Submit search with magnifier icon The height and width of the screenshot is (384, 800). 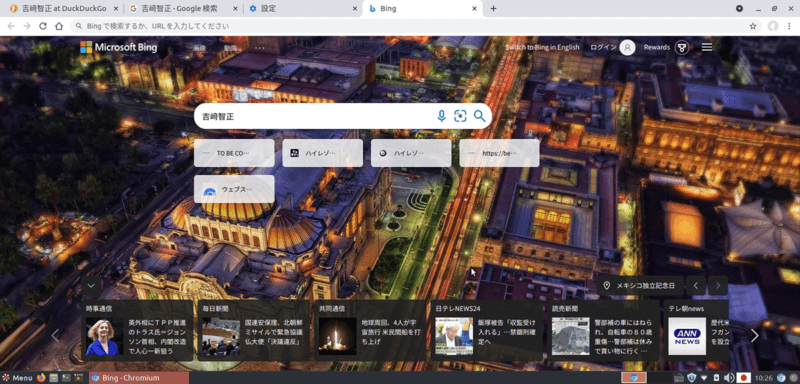[x=479, y=116]
